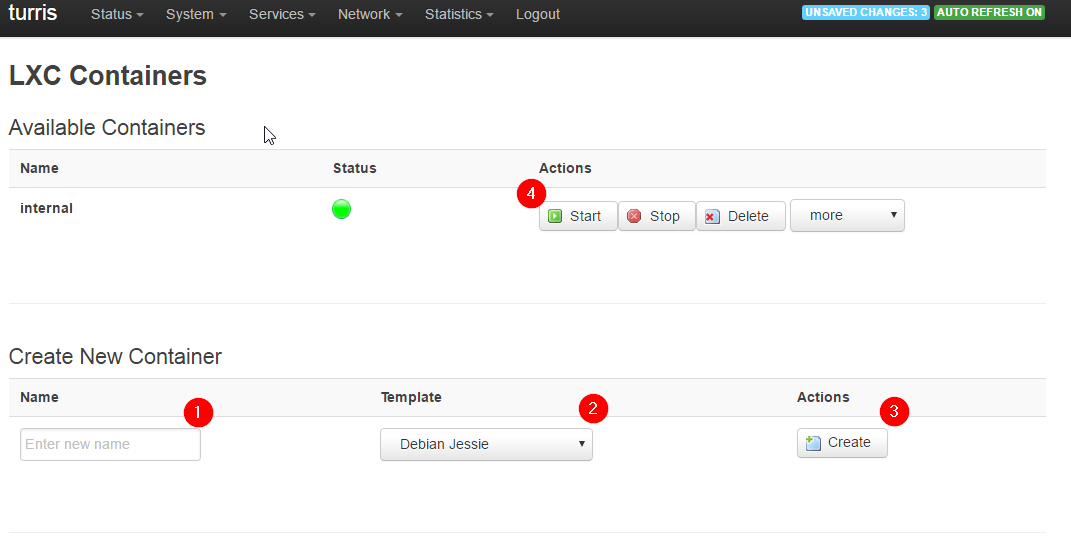This screenshot has height=537, width=1071.
Task: Click the red Stop icon
Action: [x=634, y=216]
